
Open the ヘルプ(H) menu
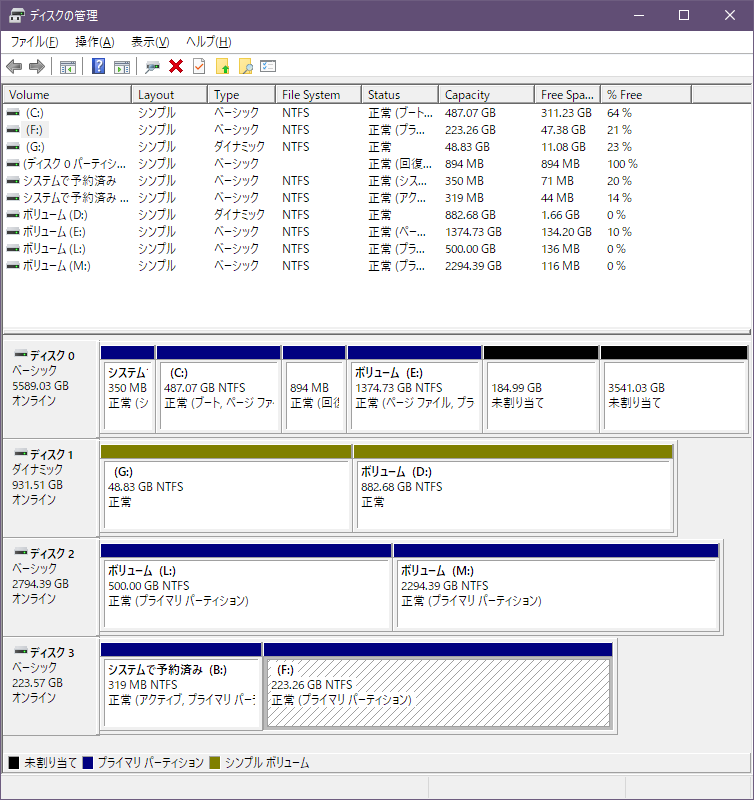(x=209, y=42)
